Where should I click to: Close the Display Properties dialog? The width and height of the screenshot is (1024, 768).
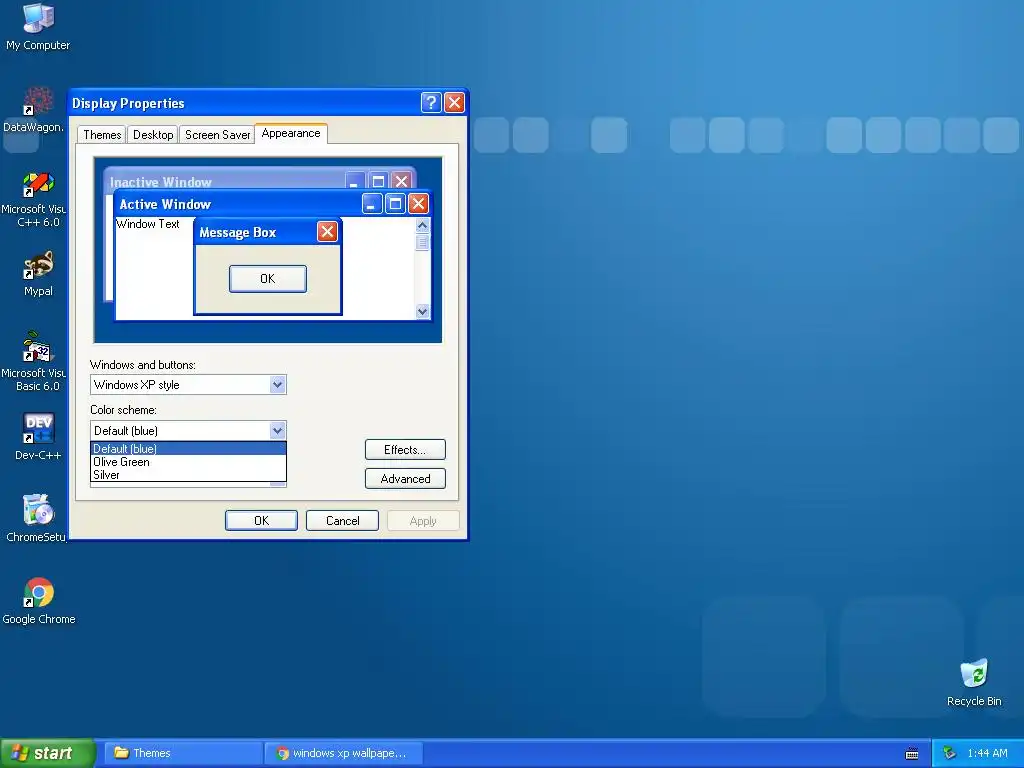454,103
